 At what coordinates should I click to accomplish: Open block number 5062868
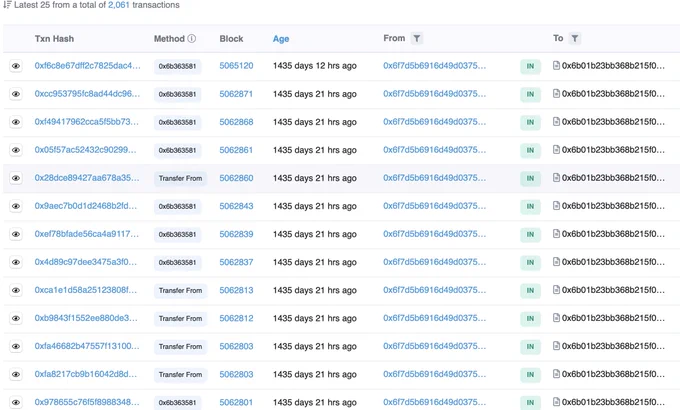[x=236, y=122]
